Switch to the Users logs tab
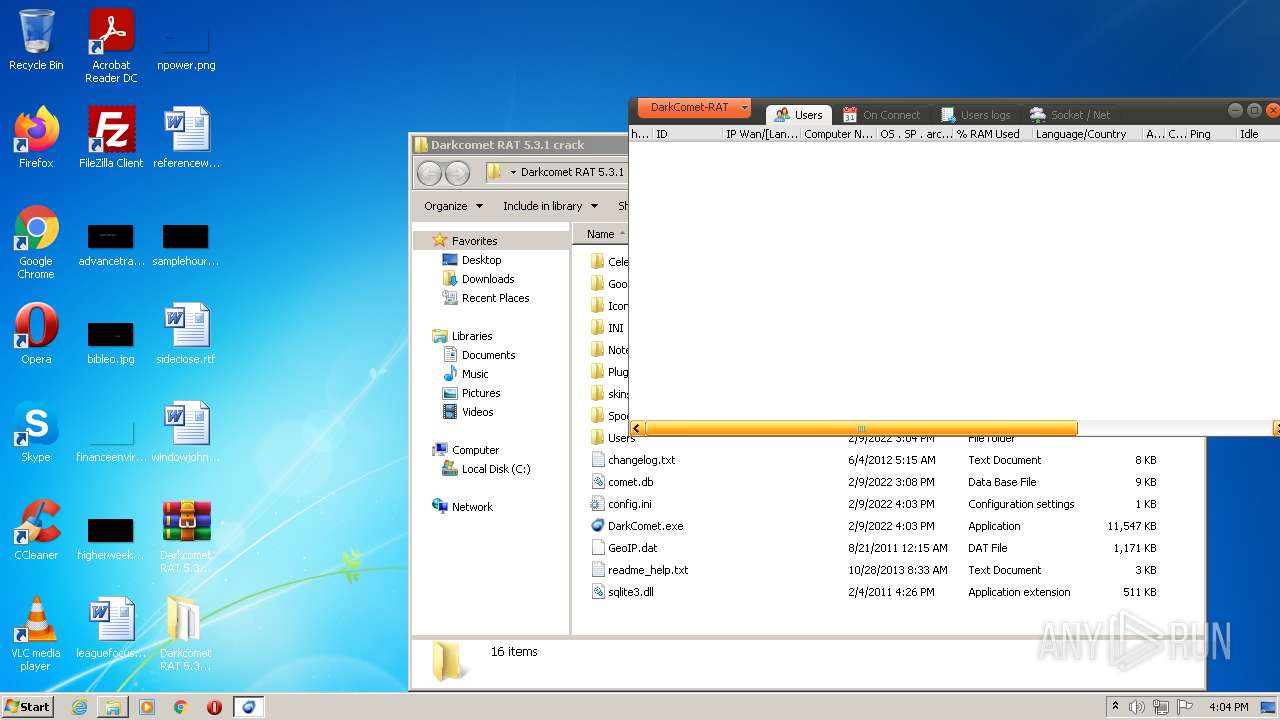Viewport: 1280px width, 720px height. pyautogui.click(x=976, y=115)
